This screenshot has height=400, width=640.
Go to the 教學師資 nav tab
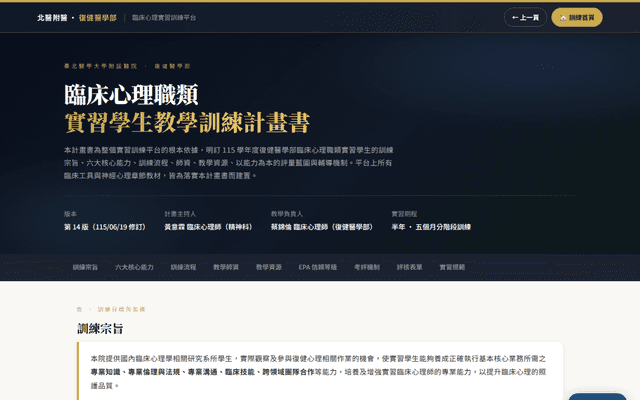point(226,267)
